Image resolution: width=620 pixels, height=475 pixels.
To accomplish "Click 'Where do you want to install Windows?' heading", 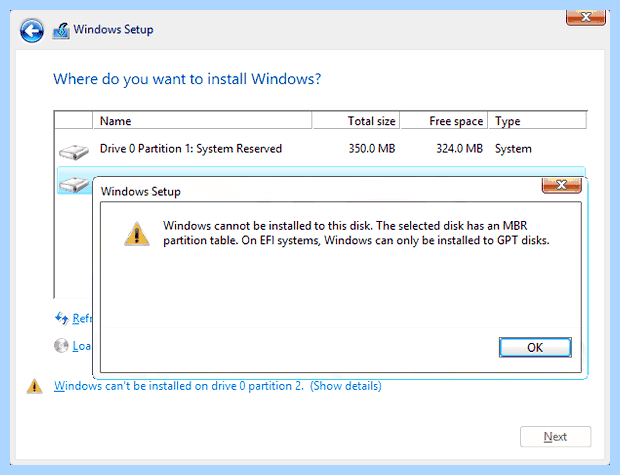I will 187,79.
